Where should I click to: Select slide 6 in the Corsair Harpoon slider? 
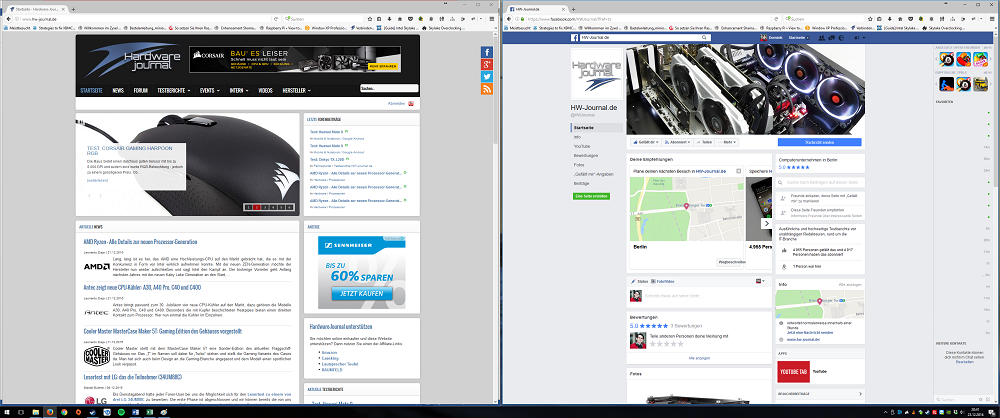(290, 207)
